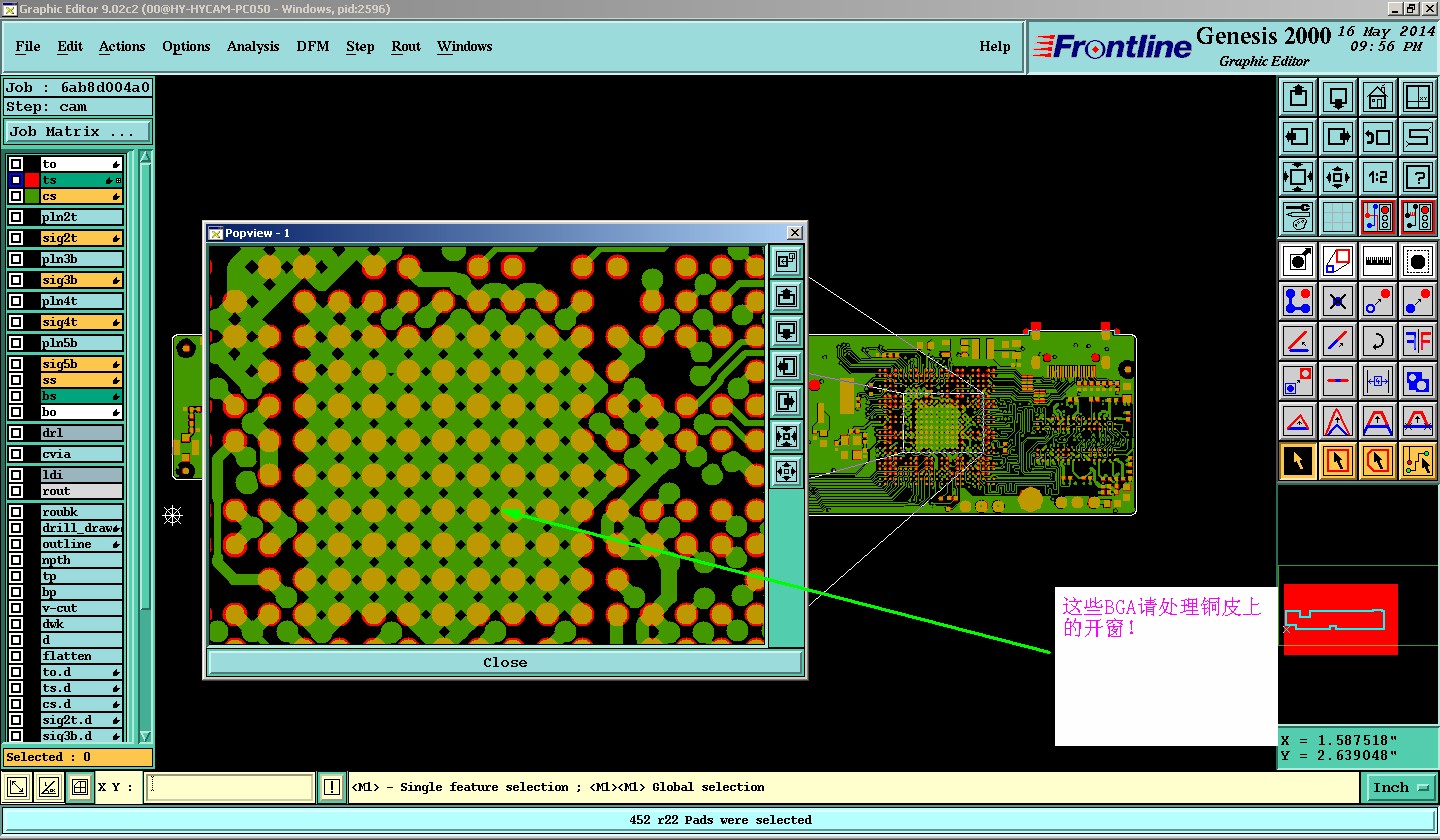Click Close button in Popview window
Screen dimensions: 1440x840
click(505, 662)
